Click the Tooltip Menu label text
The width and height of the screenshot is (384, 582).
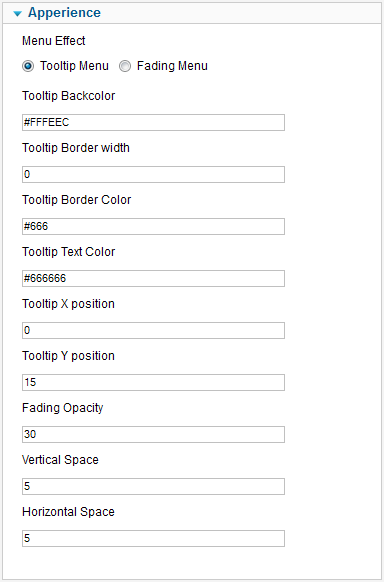click(74, 66)
